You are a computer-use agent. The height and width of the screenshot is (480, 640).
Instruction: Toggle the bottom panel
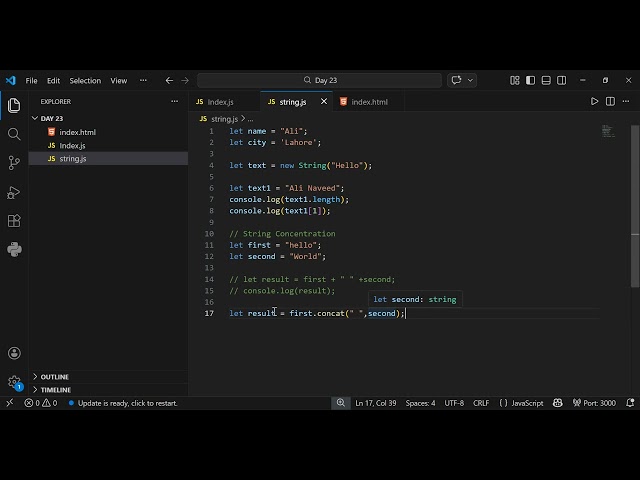click(x=546, y=80)
